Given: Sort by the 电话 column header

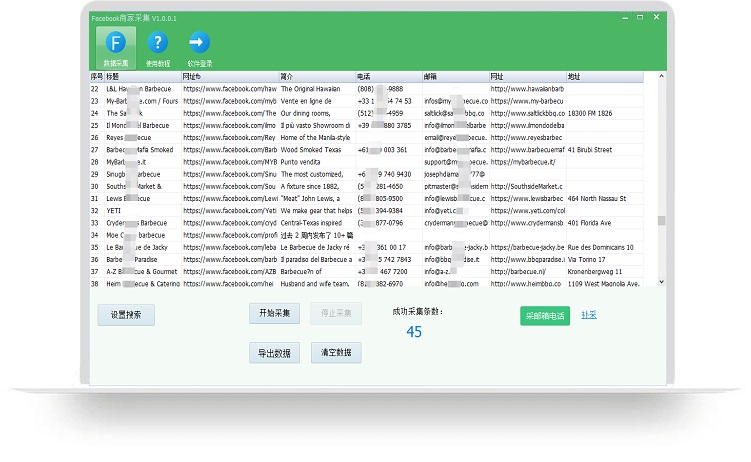Looking at the screenshot, I should coord(389,77).
